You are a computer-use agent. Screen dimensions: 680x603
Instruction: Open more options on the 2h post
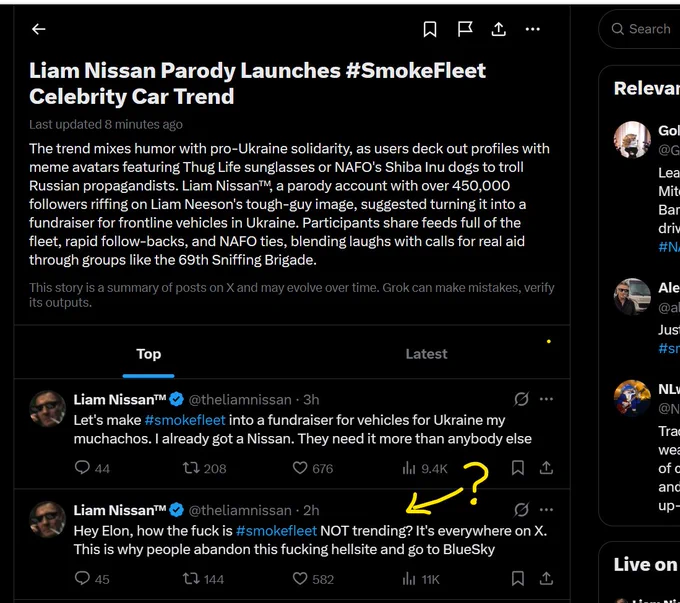[546, 510]
